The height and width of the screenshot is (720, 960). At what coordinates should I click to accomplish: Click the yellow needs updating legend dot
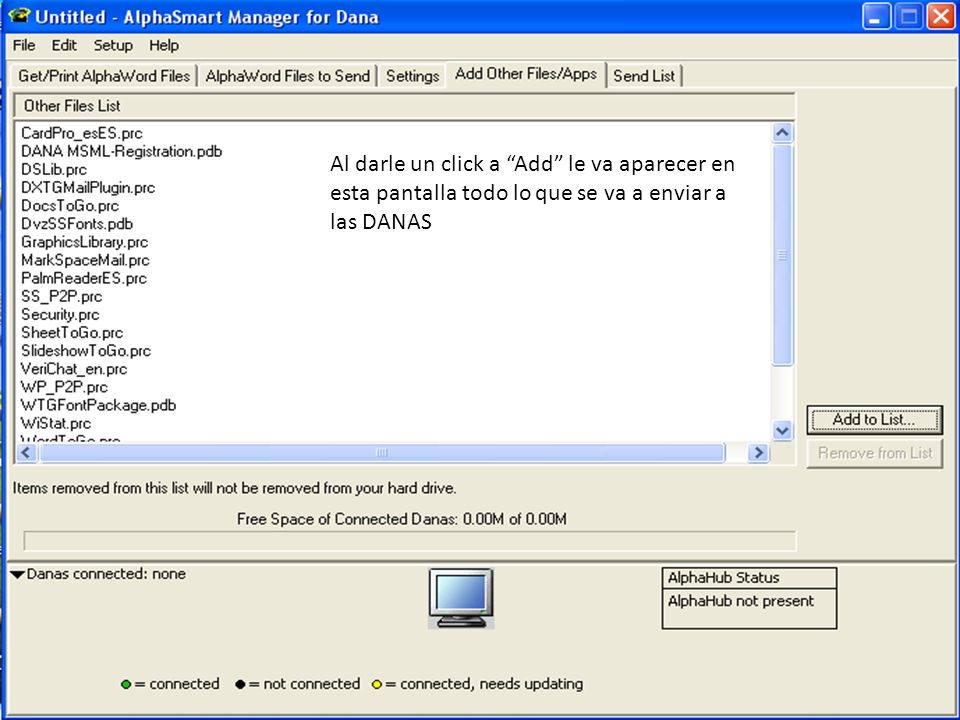click(x=377, y=684)
